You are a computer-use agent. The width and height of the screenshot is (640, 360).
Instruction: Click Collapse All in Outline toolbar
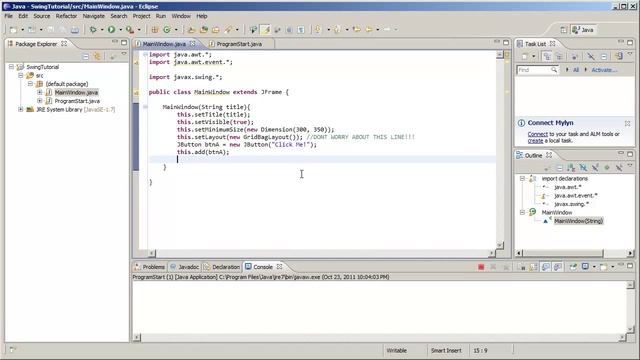click(x=560, y=168)
